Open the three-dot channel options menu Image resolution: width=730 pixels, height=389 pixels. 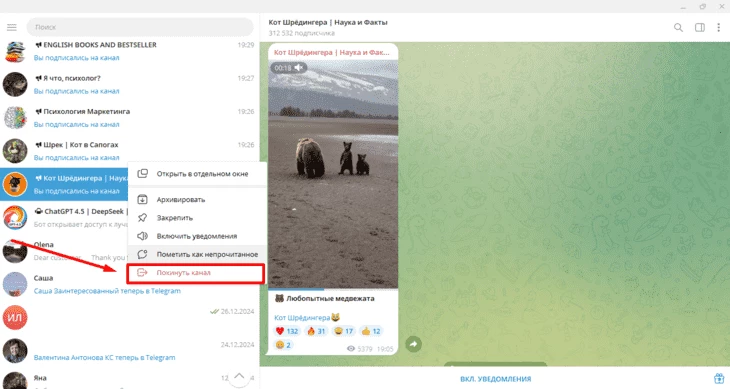[x=718, y=27]
